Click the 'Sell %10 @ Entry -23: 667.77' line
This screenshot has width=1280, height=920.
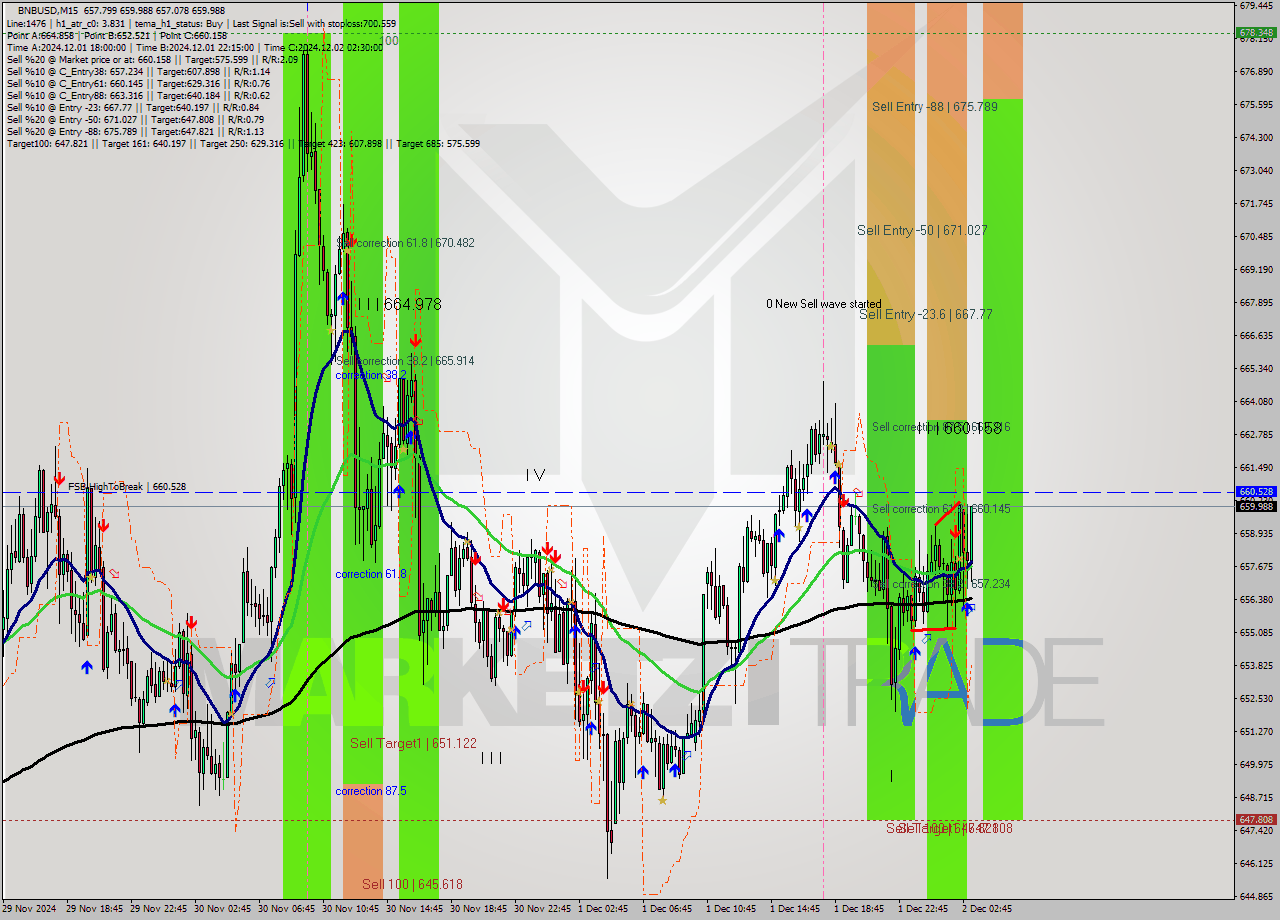click(133, 108)
